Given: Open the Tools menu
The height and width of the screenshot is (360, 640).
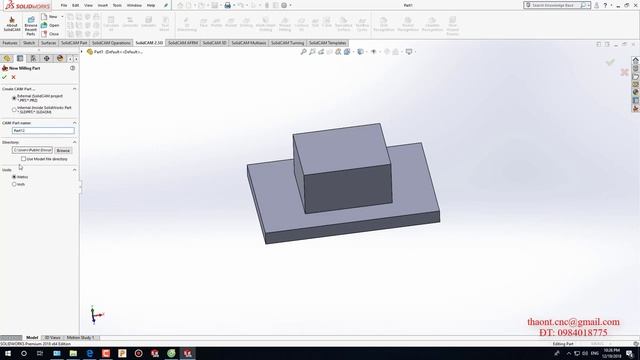Looking at the screenshot, I should (117, 5).
